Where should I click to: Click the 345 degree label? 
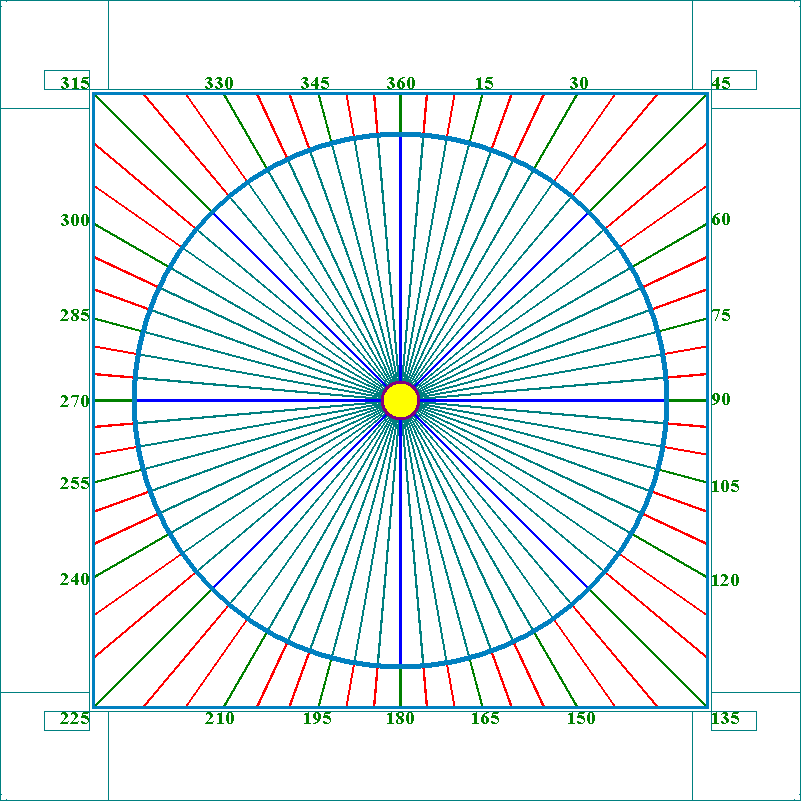[x=315, y=83]
